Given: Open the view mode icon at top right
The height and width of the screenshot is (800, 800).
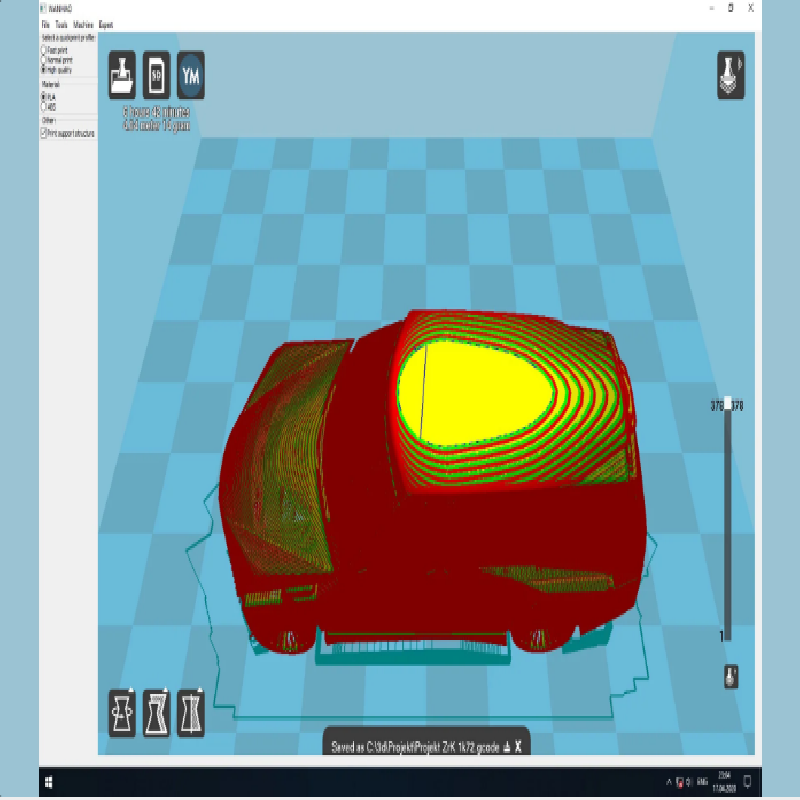Looking at the screenshot, I should (730, 76).
